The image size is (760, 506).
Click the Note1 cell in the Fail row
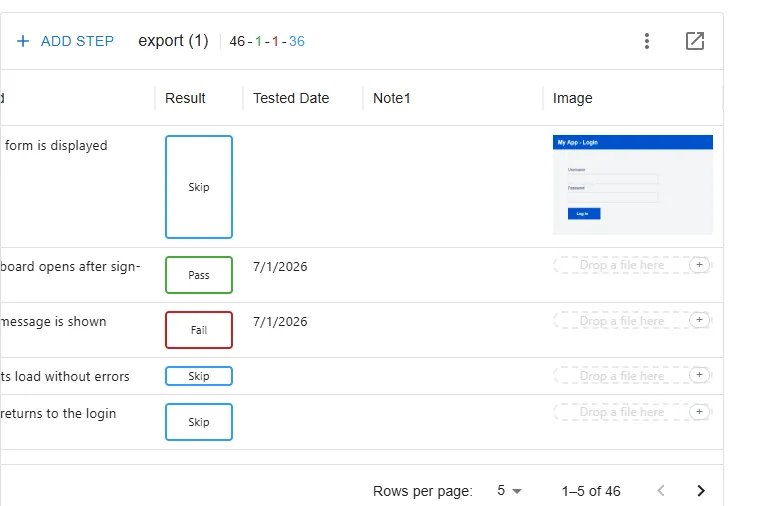point(453,330)
